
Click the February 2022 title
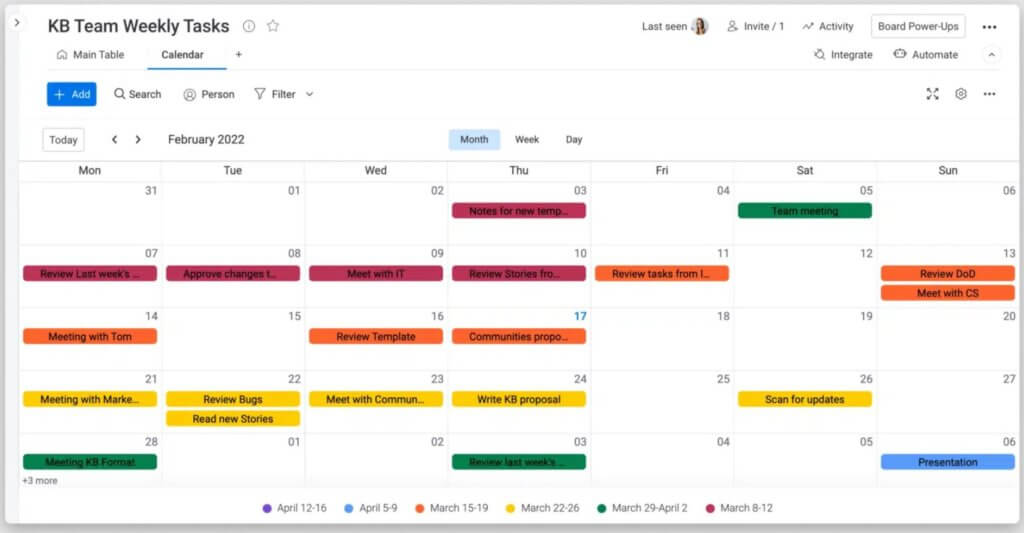tap(206, 139)
